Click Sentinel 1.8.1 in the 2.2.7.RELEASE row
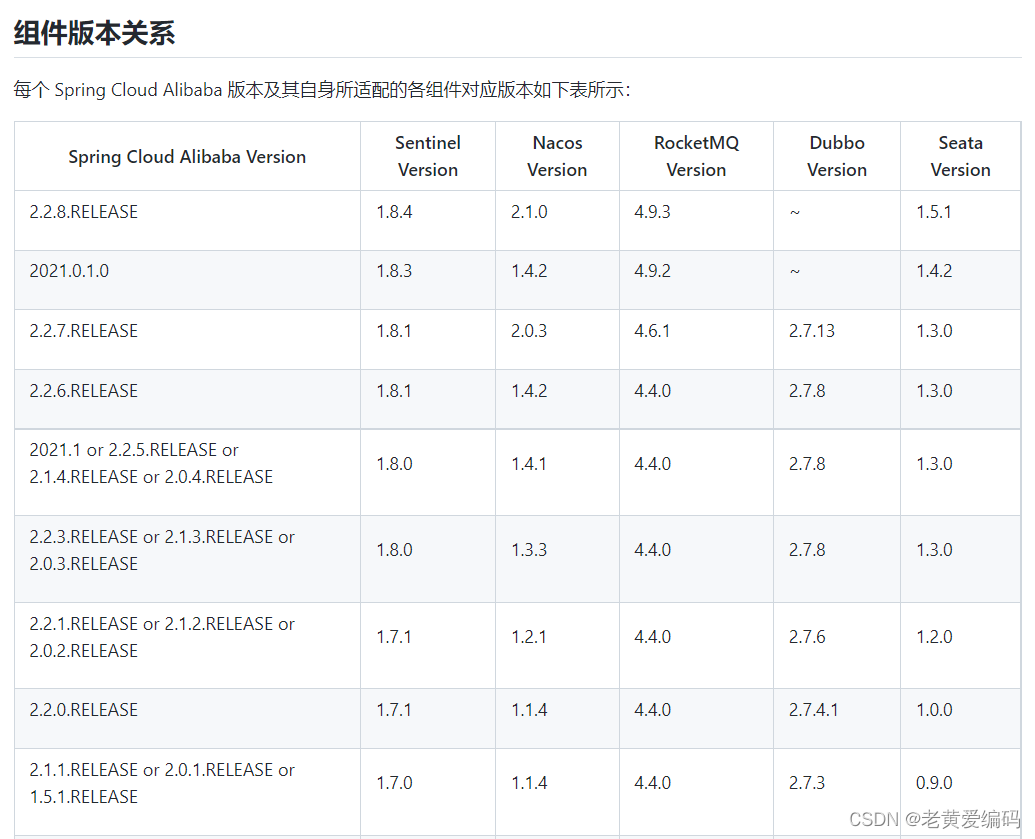Screen dimensions: 1035x839 [x=394, y=331]
